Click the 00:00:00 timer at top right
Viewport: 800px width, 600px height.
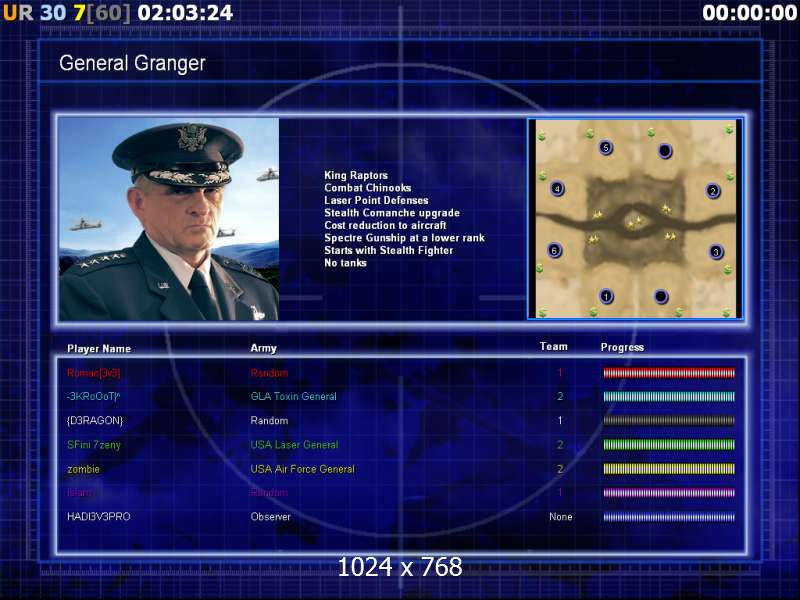pyautogui.click(x=749, y=13)
